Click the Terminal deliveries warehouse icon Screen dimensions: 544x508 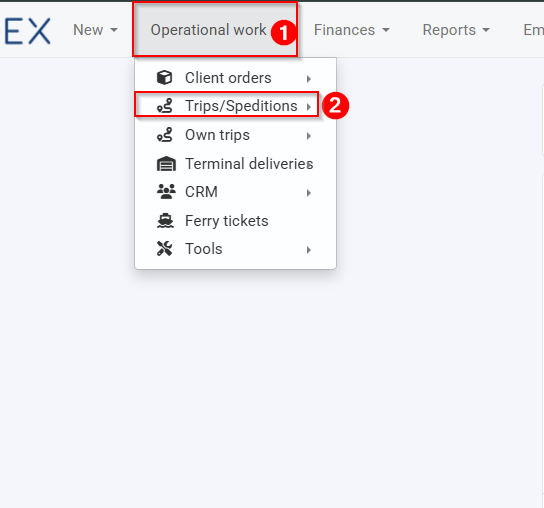tap(166, 163)
